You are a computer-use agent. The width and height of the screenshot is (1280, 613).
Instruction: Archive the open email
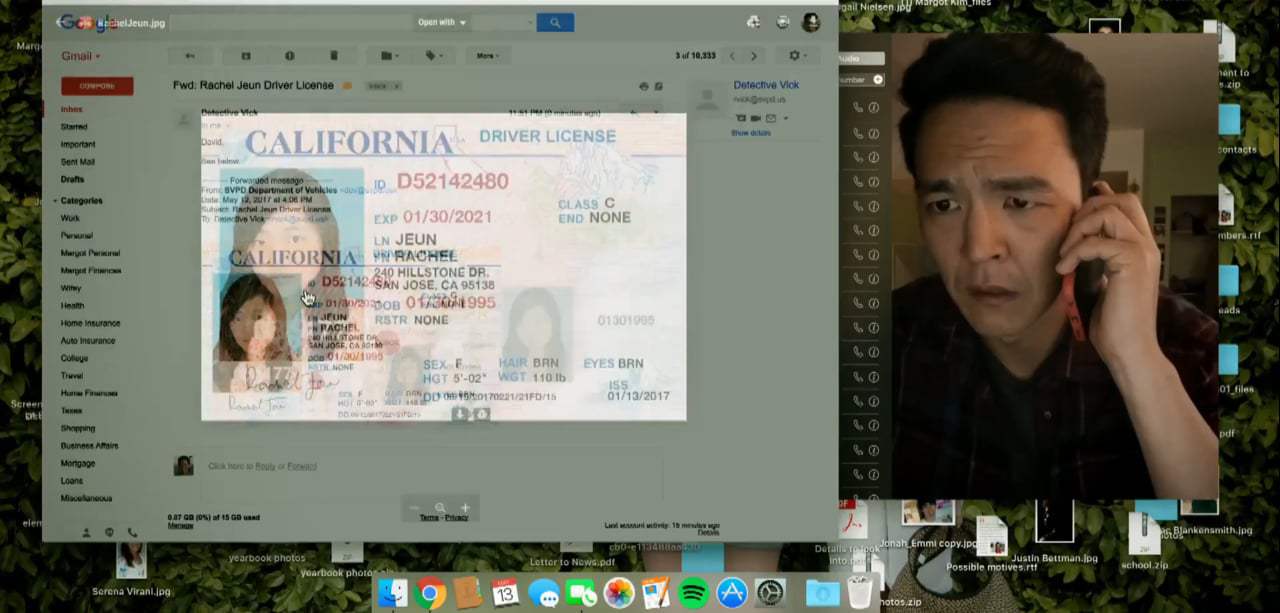[x=246, y=56]
